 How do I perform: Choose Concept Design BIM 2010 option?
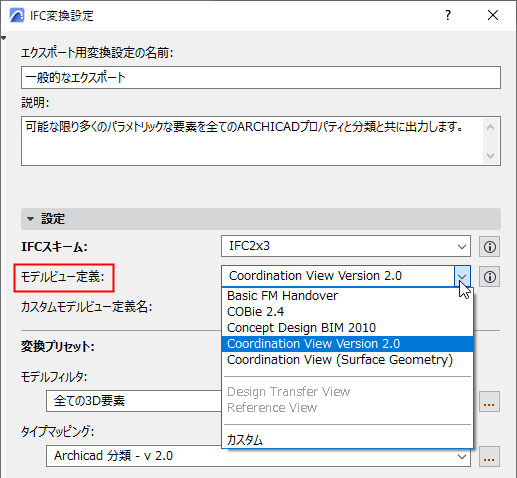point(347,328)
